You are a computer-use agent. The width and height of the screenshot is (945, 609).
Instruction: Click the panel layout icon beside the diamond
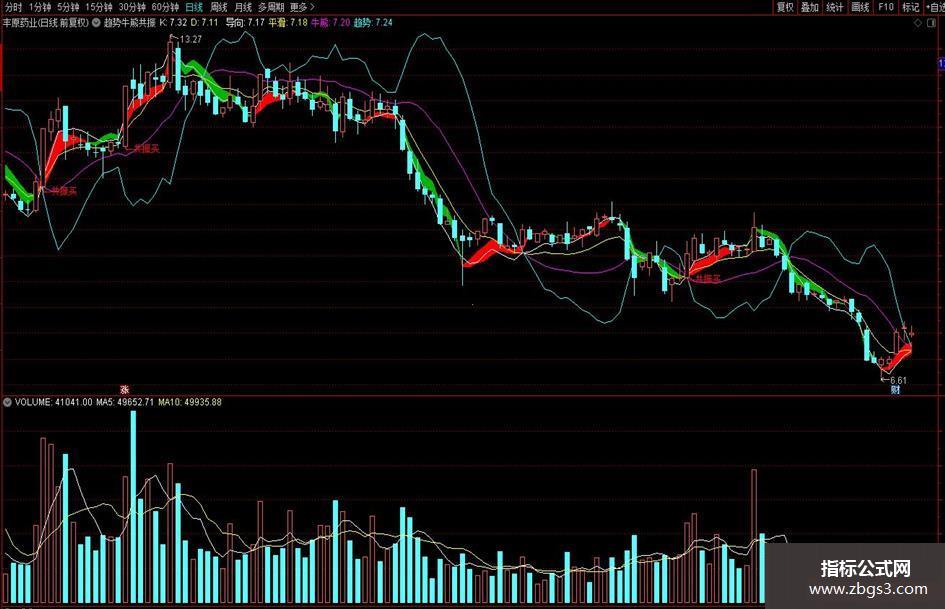click(x=931, y=23)
